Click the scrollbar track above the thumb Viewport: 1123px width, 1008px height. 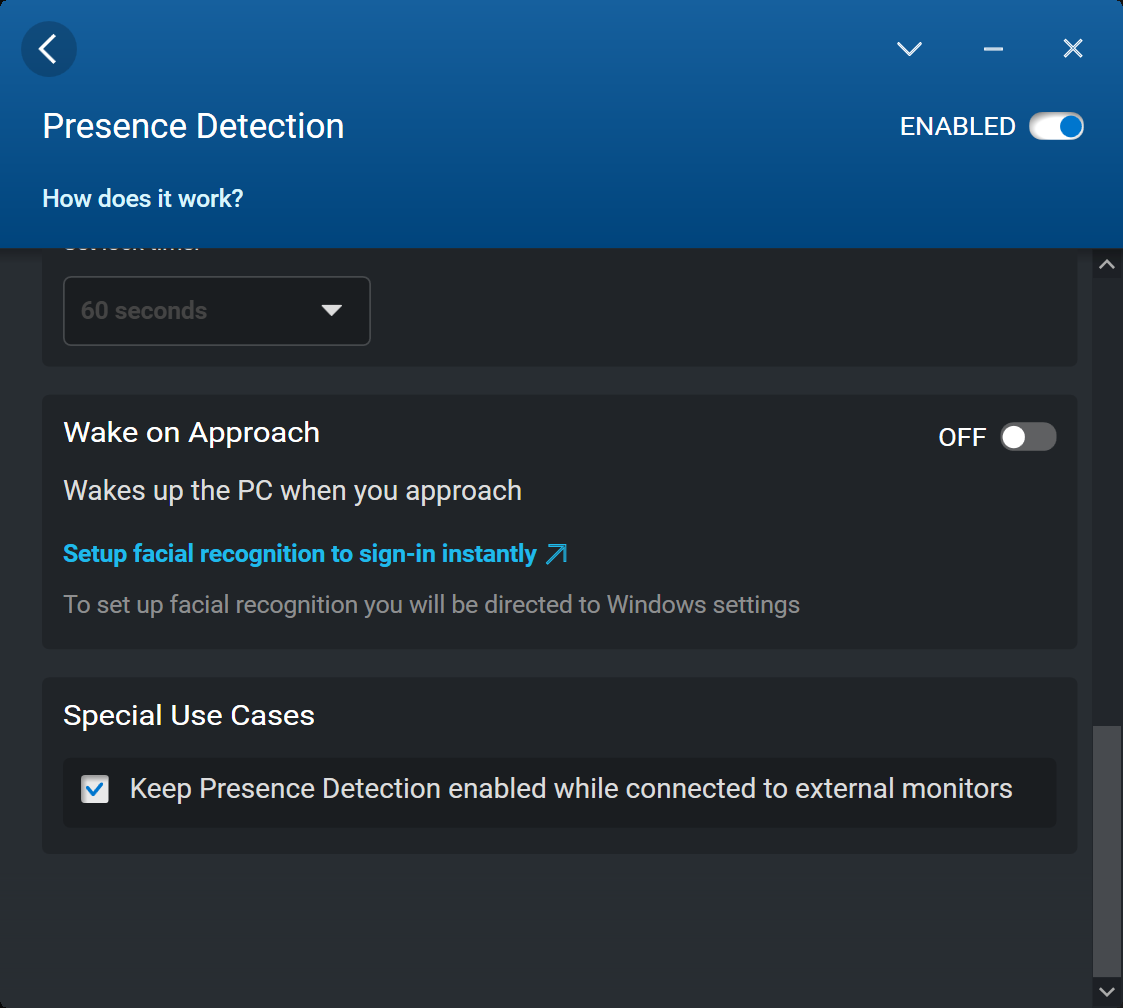pos(1106,500)
